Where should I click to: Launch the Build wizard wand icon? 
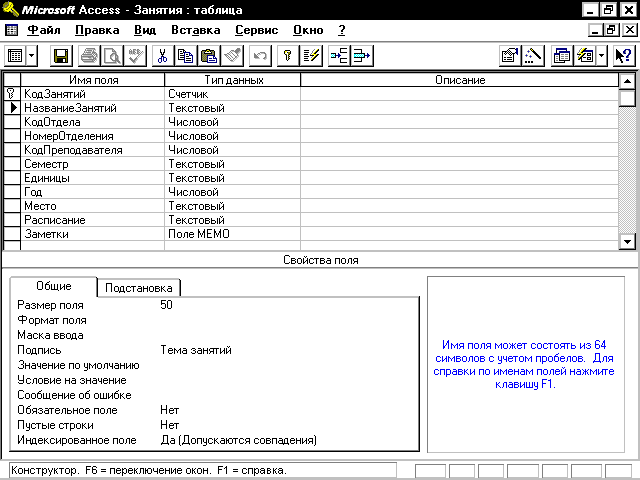[x=533, y=56]
